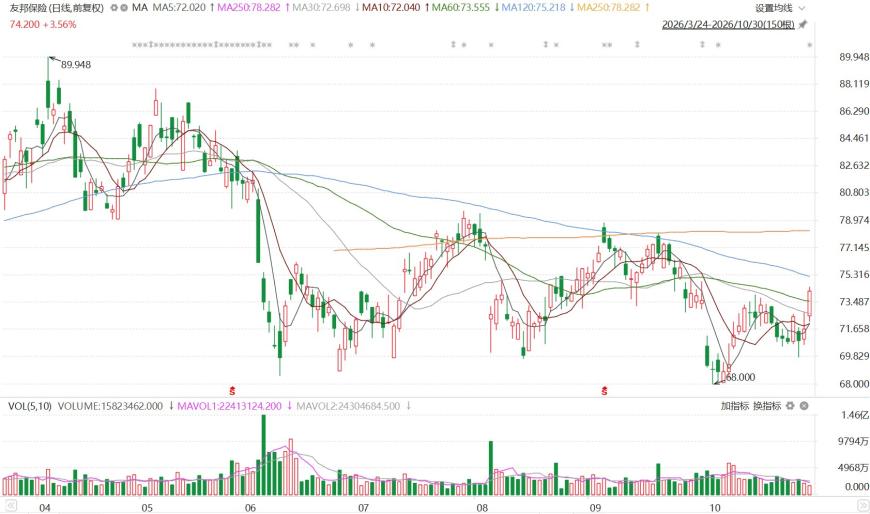The height and width of the screenshot is (514, 870).
Task: Jump to latest data with right double-arrow
Action: pos(862,506)
